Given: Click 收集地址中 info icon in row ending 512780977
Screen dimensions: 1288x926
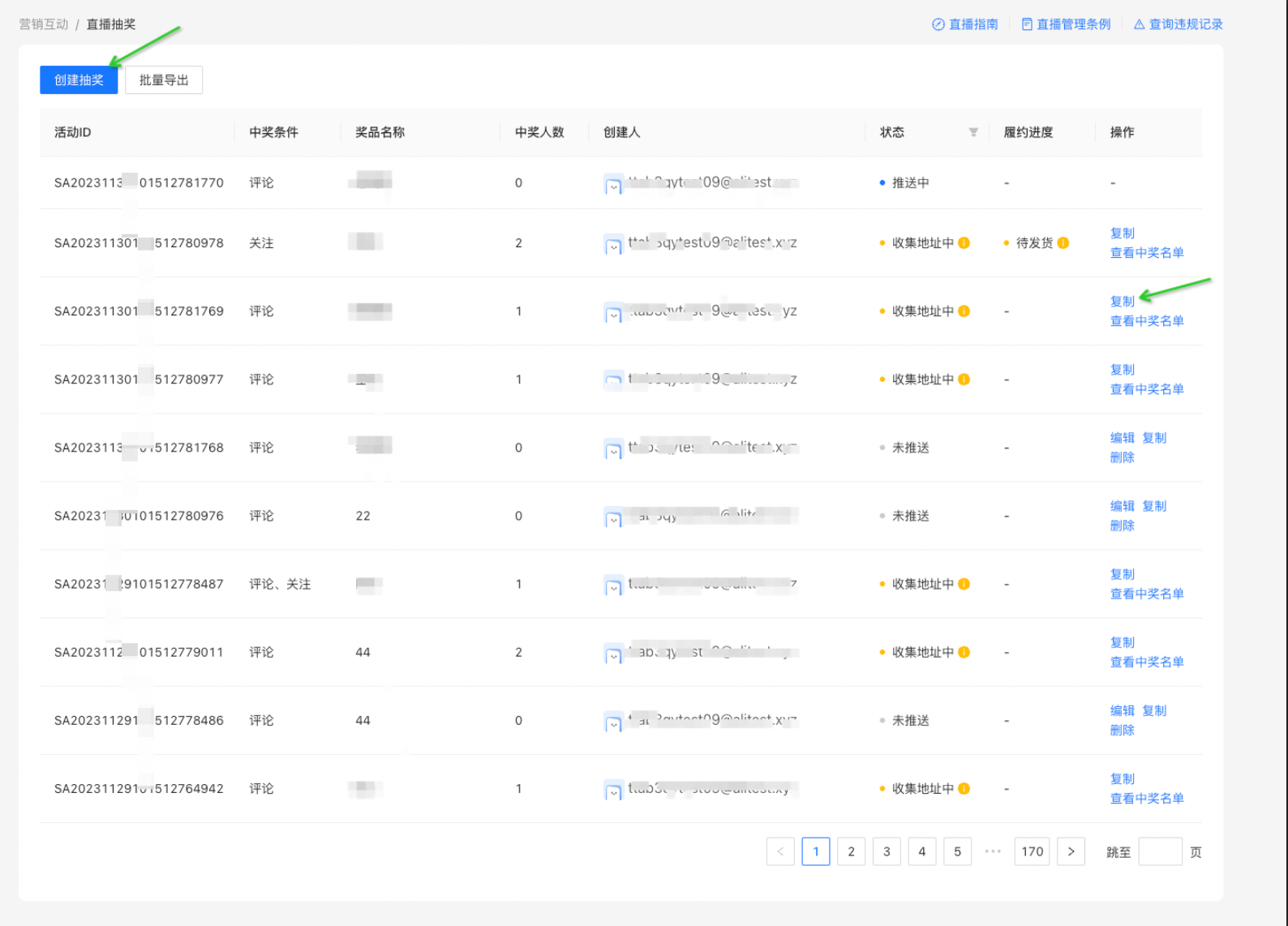Looking at the screenshot, I should [964, 379].
